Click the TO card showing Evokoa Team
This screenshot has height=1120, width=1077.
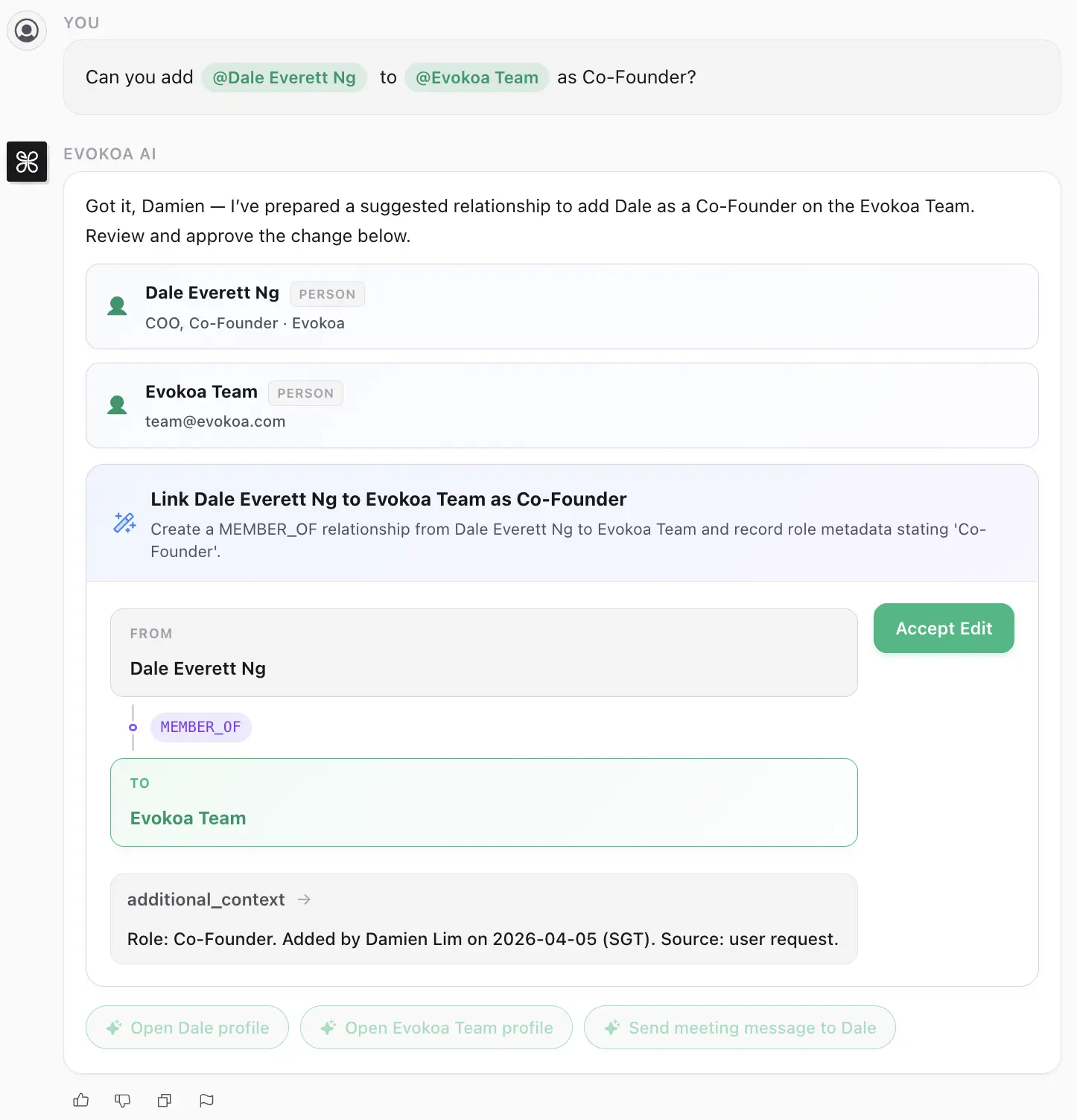click(x=483, y=803)
